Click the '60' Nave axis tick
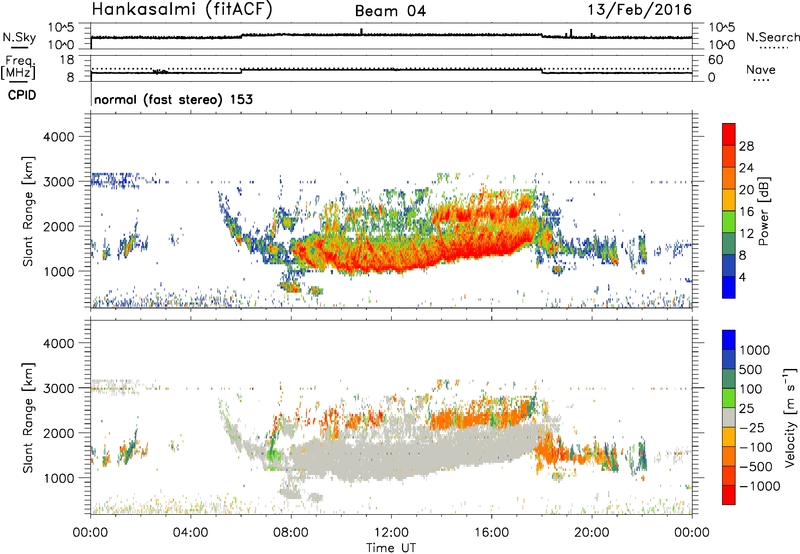The image size is (800, 554). pyautogui.click(x=715, y=60)
